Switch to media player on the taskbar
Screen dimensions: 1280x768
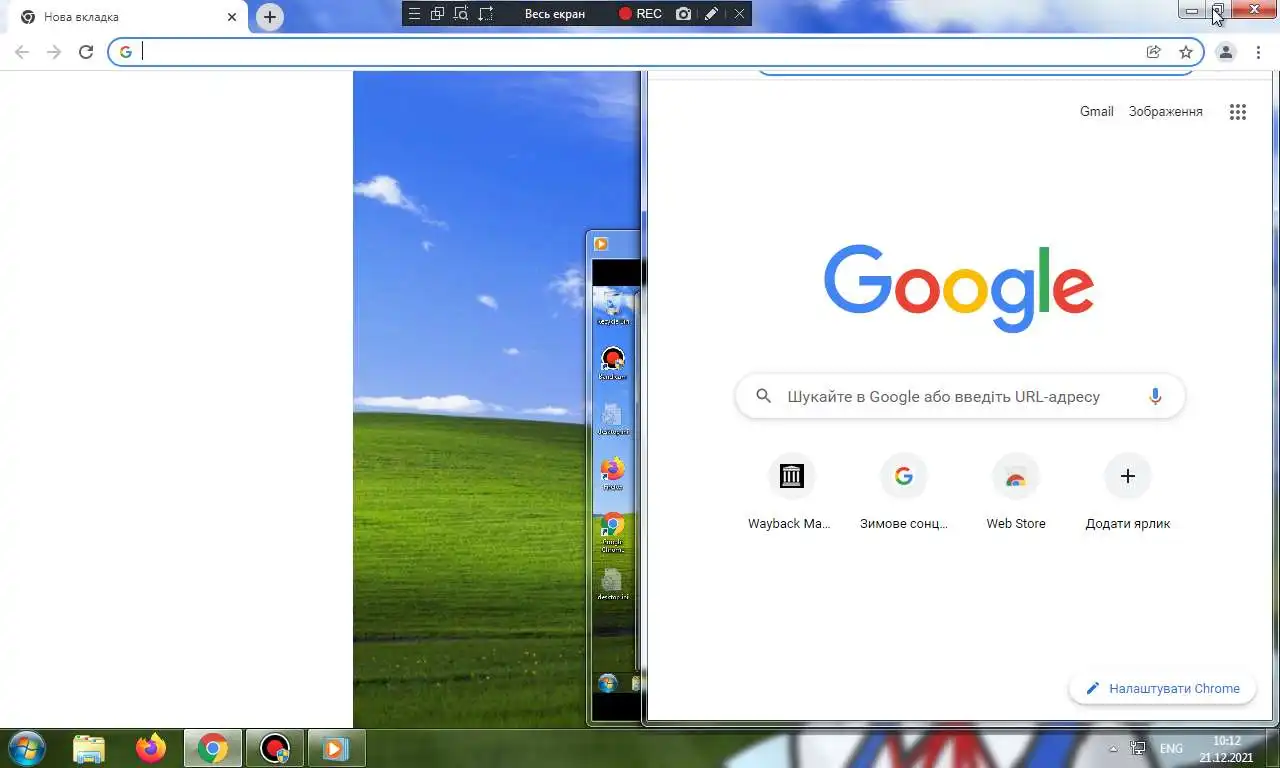tap(335, 748)
